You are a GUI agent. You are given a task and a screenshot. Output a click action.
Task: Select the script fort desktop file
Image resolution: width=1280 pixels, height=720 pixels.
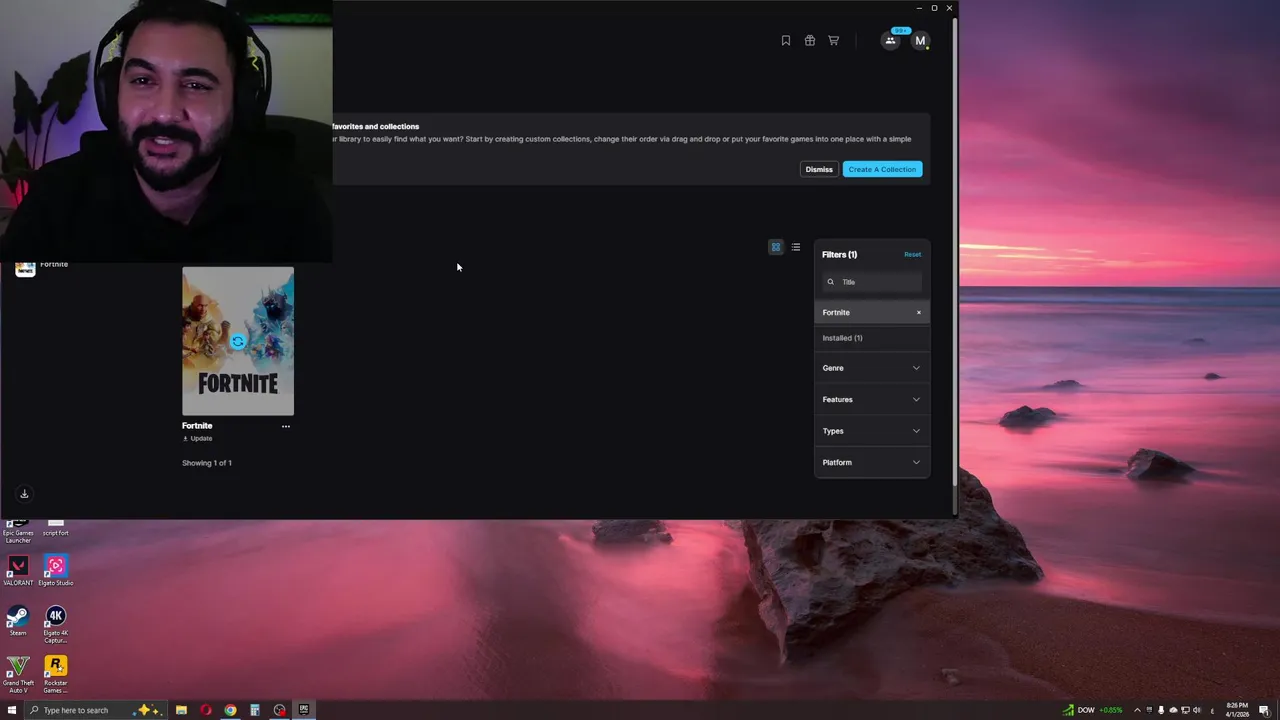[x=56, y=528]
